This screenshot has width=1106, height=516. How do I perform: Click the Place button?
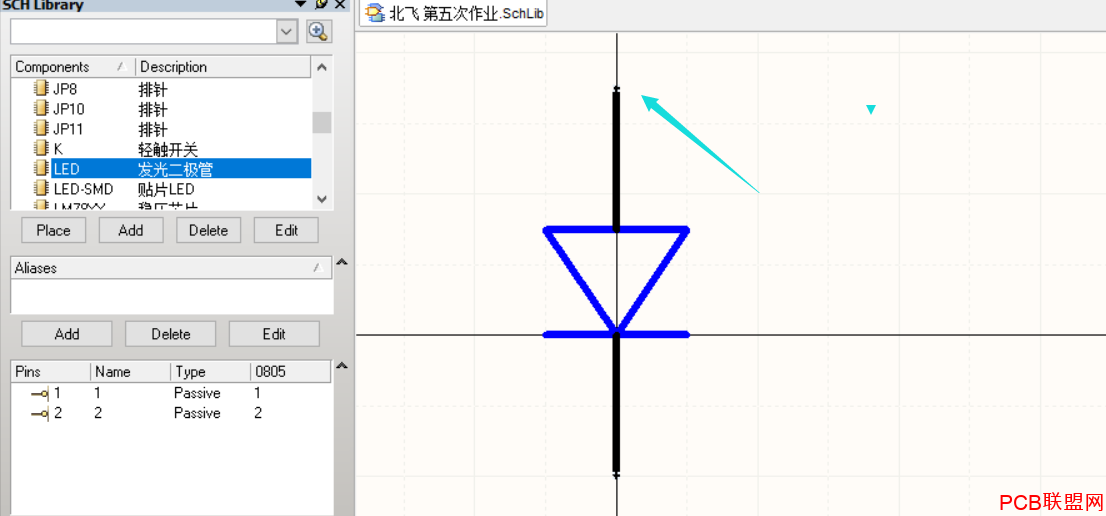(x=54, y=231)
